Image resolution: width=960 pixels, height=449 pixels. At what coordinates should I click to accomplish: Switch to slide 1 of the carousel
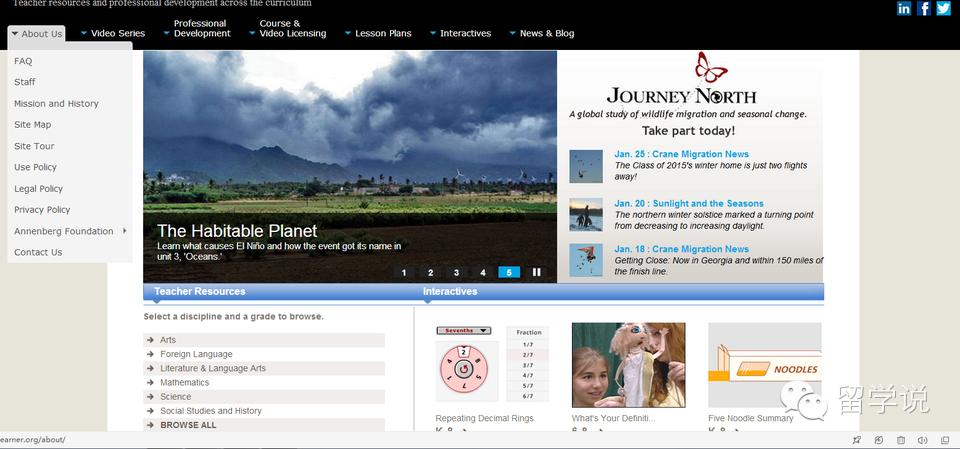404,272
